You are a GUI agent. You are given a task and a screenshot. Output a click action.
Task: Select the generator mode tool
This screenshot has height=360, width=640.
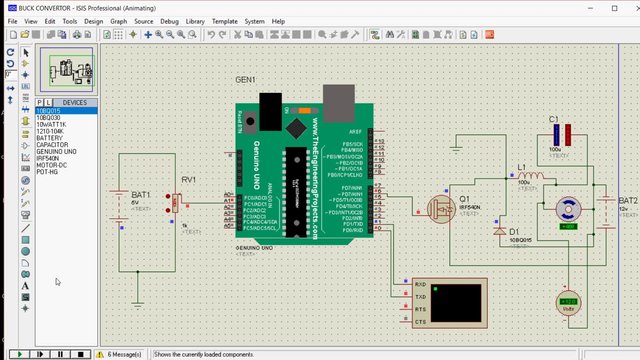(25, 180)
